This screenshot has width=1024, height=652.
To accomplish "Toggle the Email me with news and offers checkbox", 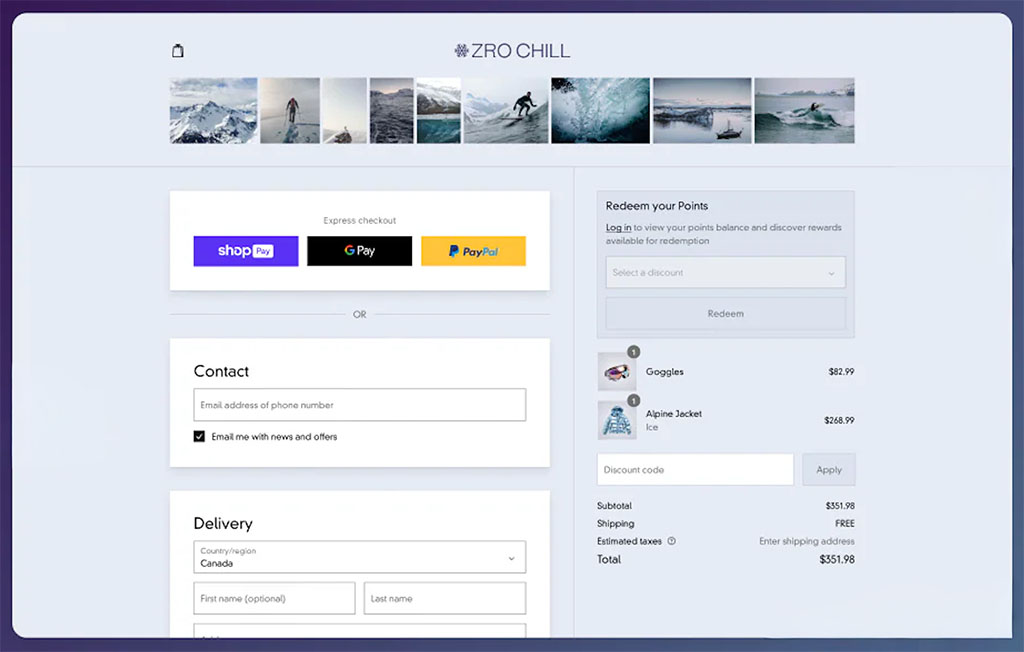I will pyautogui.click(x=199, y=437).
